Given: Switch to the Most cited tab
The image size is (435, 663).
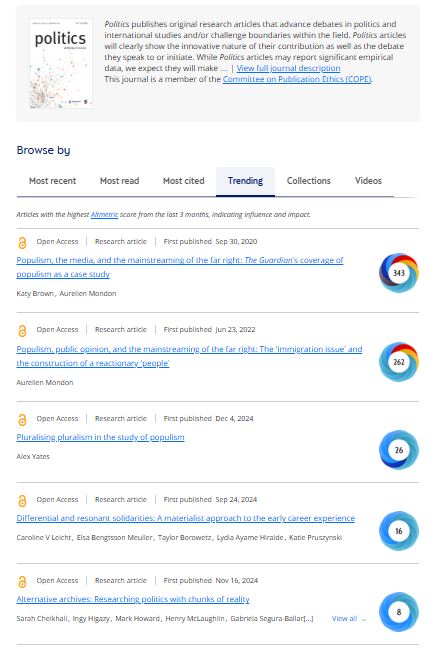Looking at the screenshot, I should 183,181.
